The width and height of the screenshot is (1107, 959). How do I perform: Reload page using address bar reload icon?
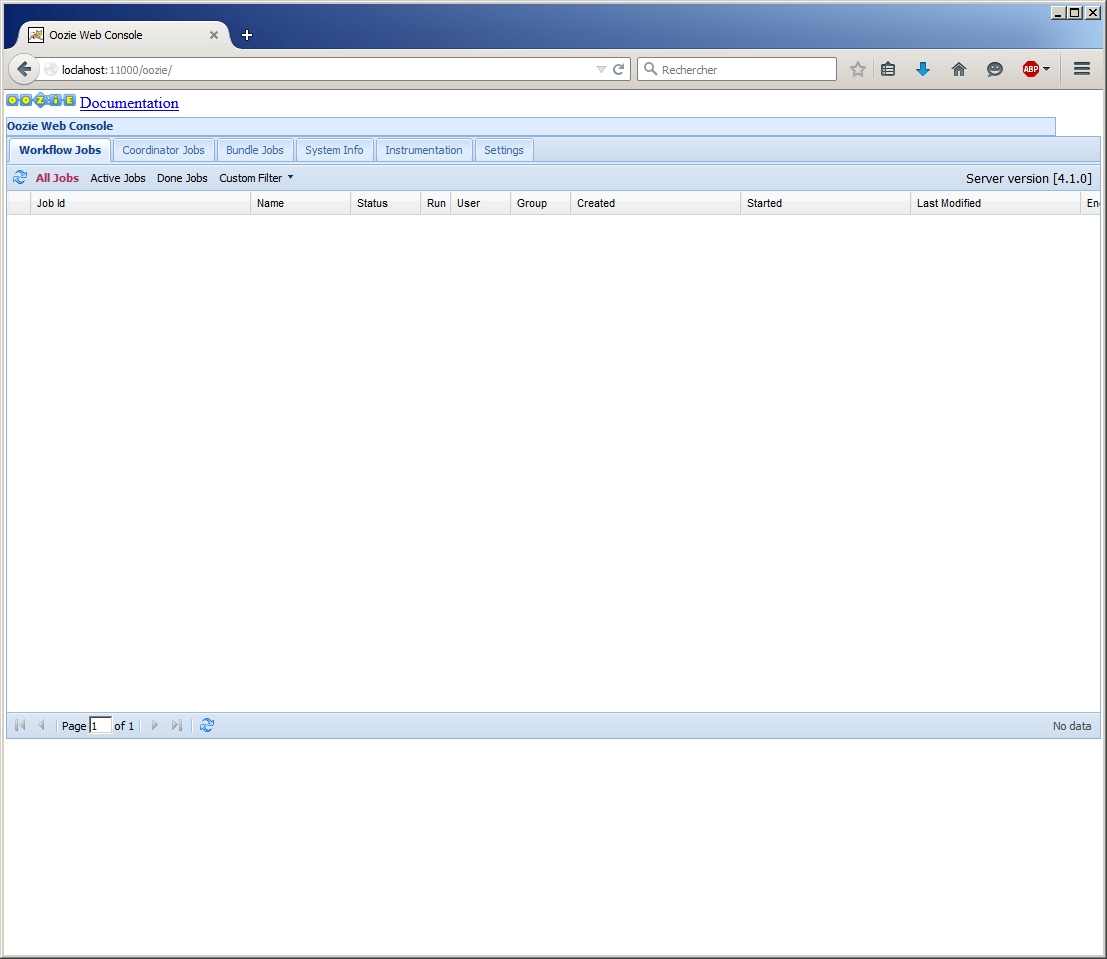point(618,69)
